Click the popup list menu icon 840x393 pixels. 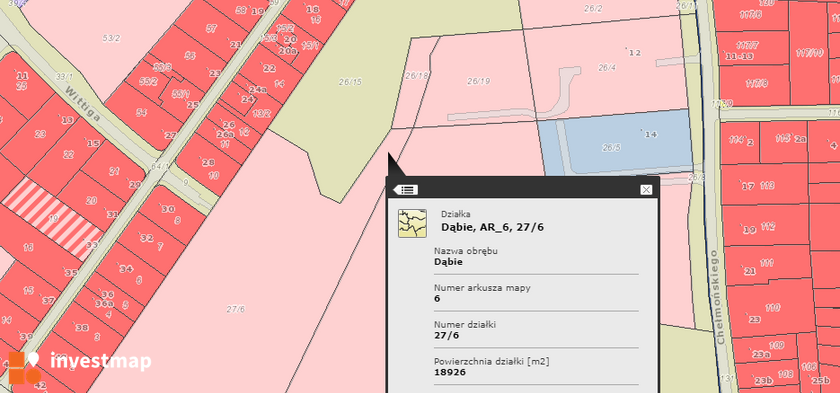[x=406, y=190]
